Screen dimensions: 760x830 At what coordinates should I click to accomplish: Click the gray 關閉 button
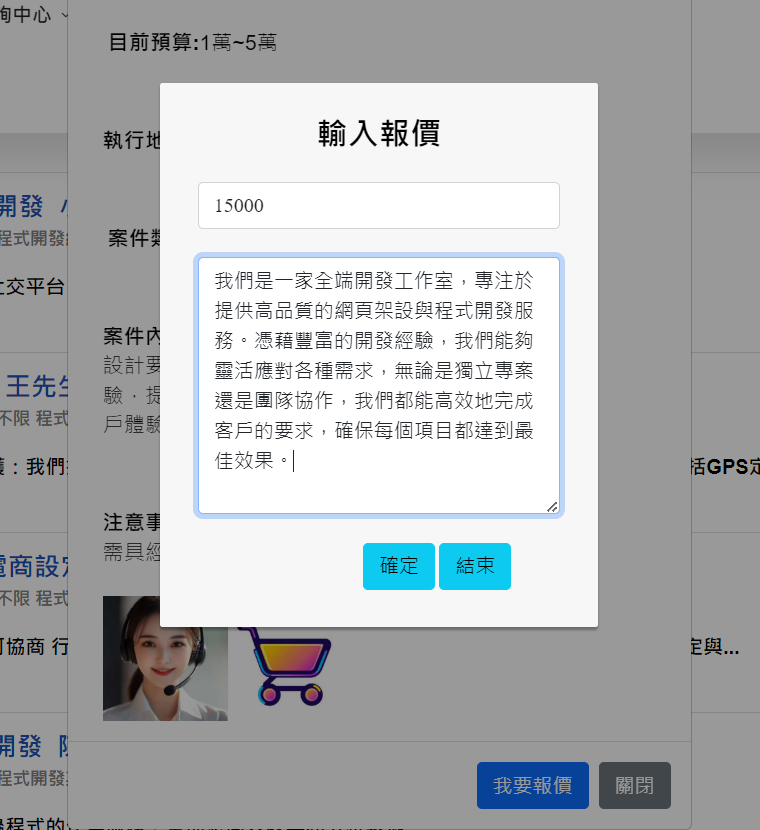tap(634, 786)
